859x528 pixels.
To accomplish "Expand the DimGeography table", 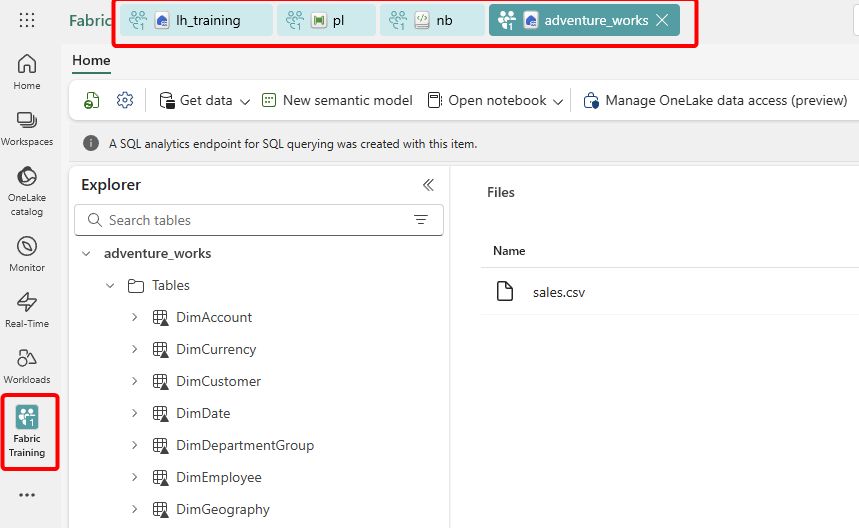I will [x=135, y=509].
